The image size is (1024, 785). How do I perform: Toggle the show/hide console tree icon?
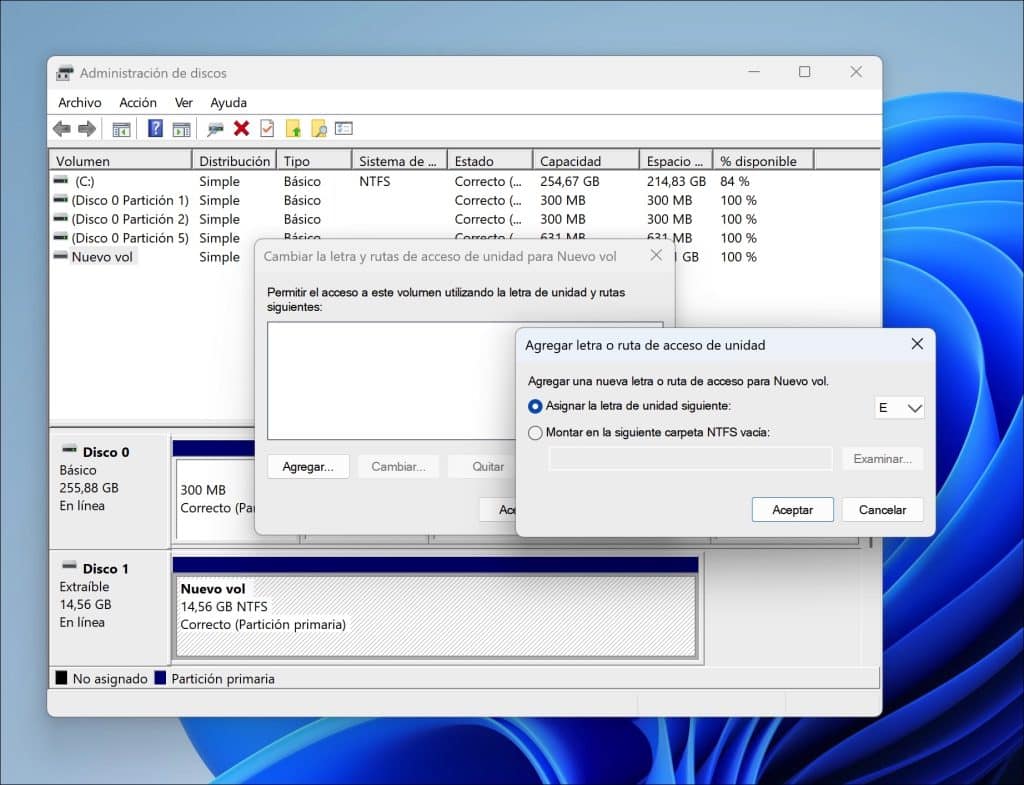121,129
